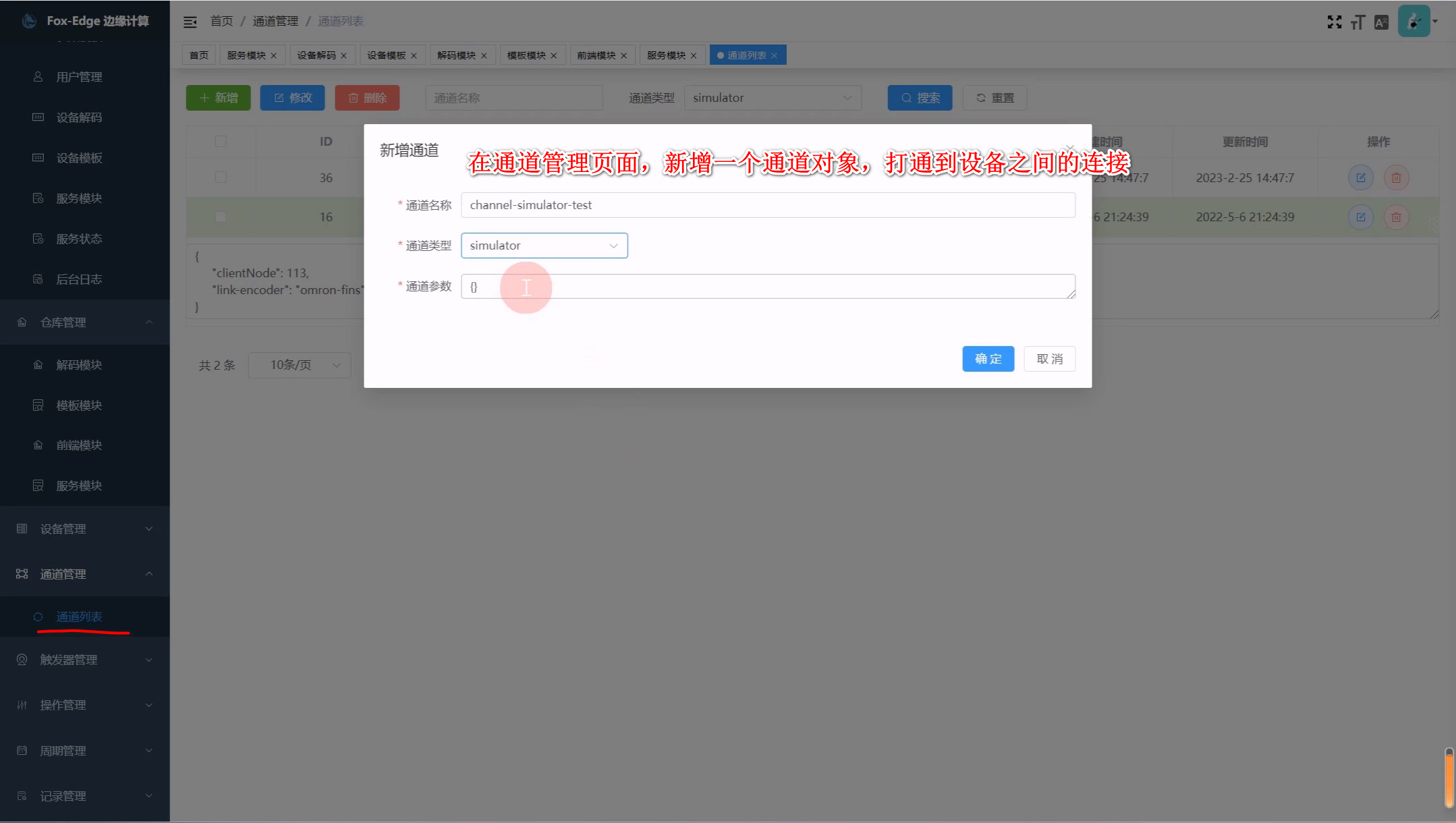Expand the 记录管理 sidebar group
The image size is (1456, 823).
pyautogui.click(x=85, y=796)
